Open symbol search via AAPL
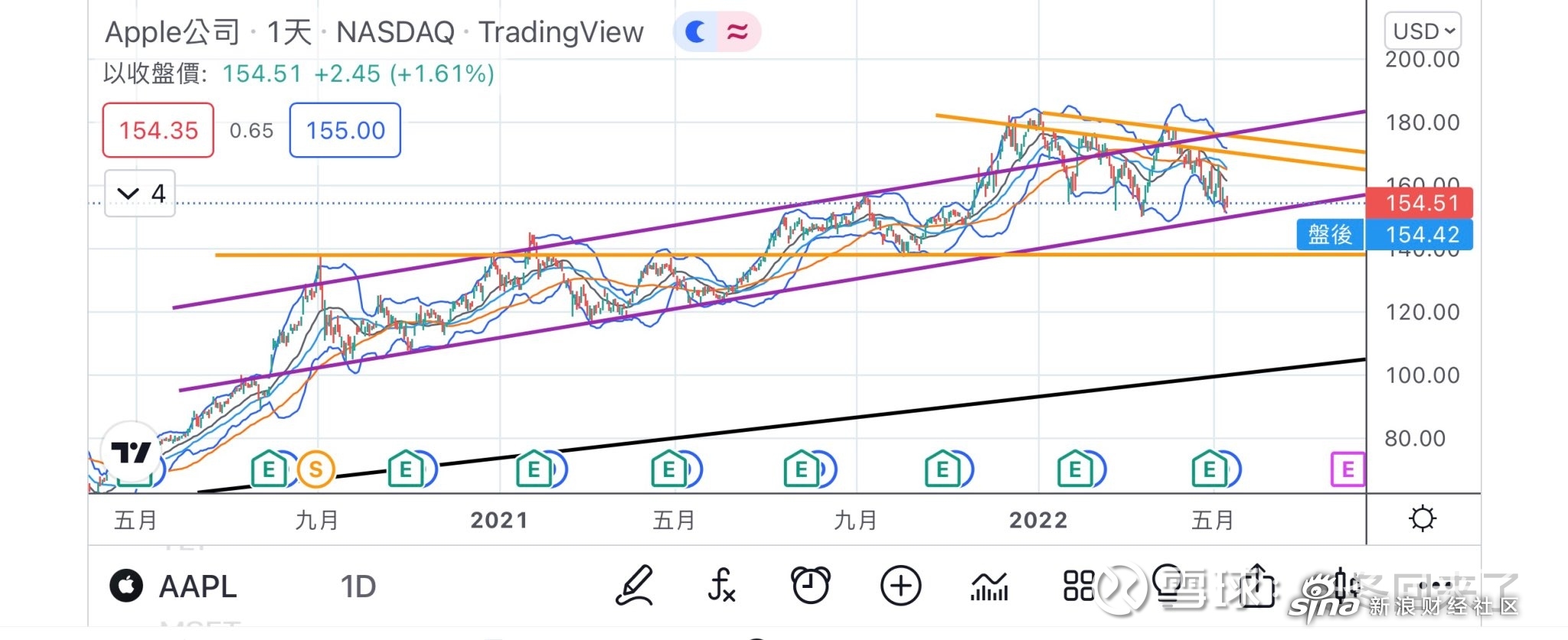Screen dimensions: 1568x640 (198, 586)
